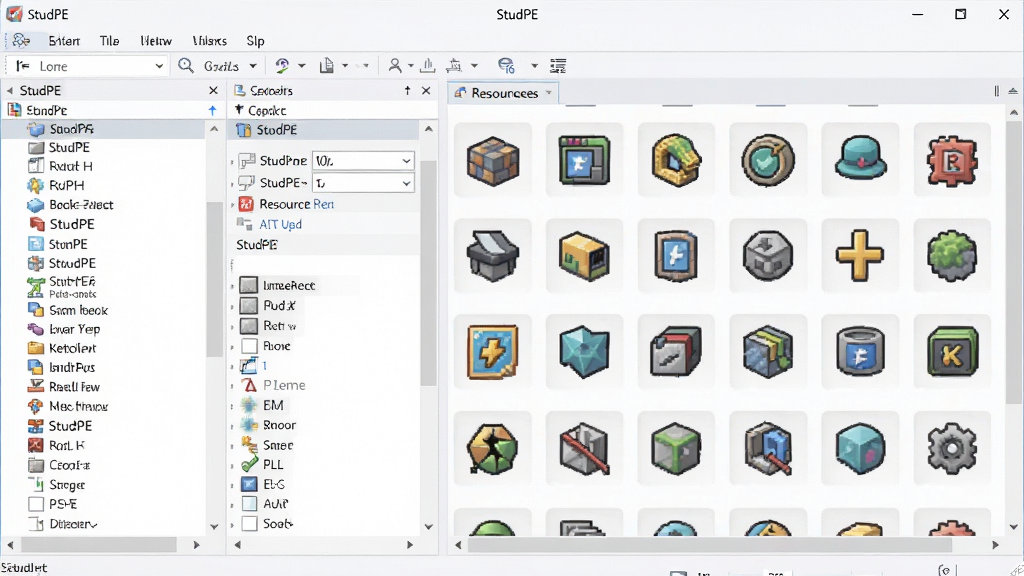The width and height of the screenshot is (1024, 576).
Task: Open the Slp menu
Action: [255, 40]
